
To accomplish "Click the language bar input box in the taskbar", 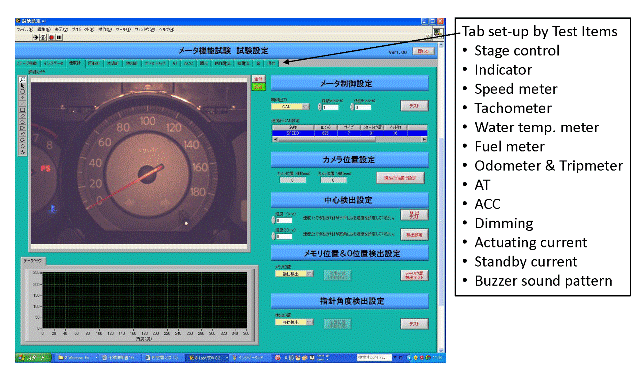I will tap(373, 358).
